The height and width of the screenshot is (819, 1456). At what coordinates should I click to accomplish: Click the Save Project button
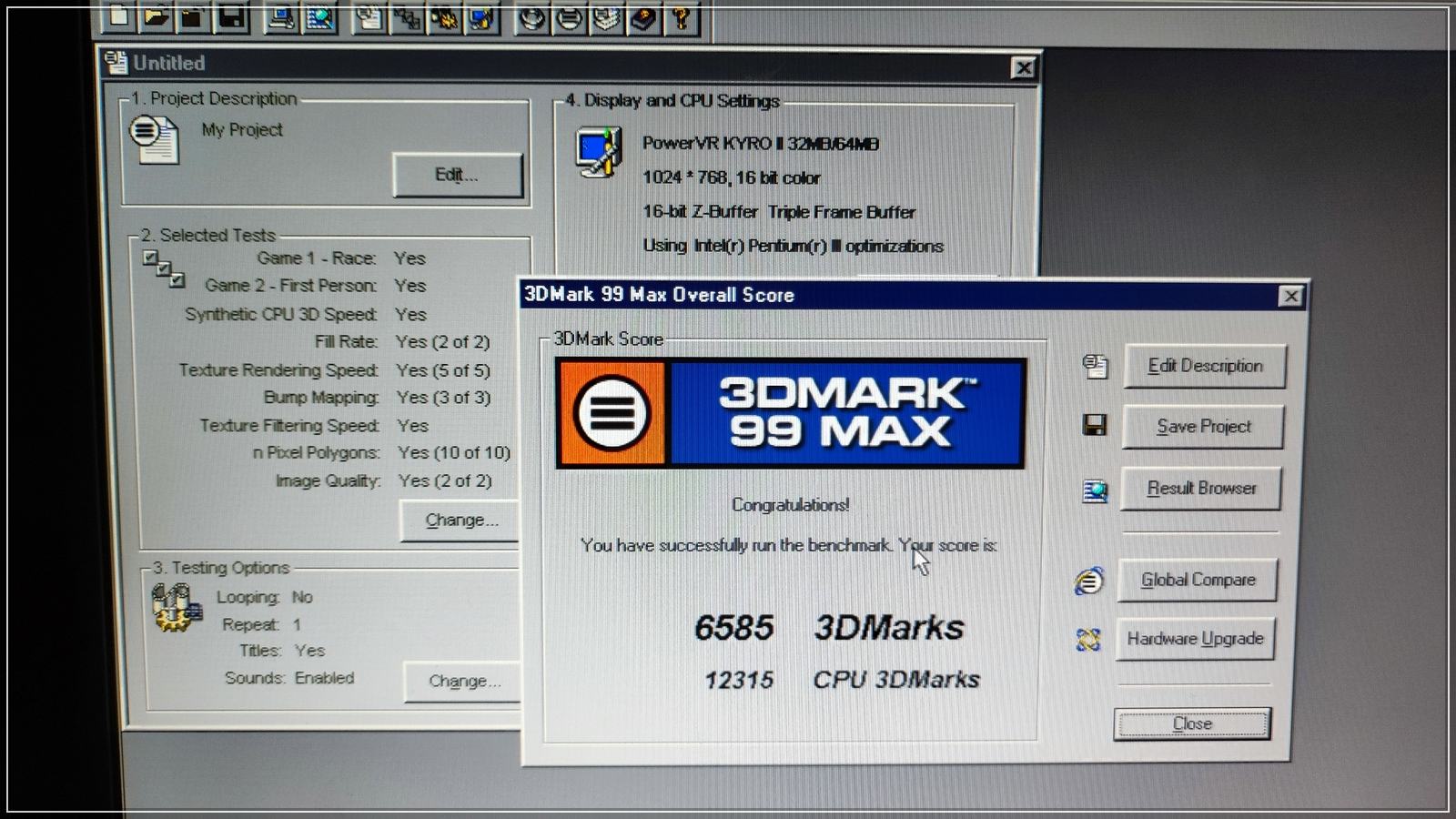pyautogui.click(x=1203, y=427)
